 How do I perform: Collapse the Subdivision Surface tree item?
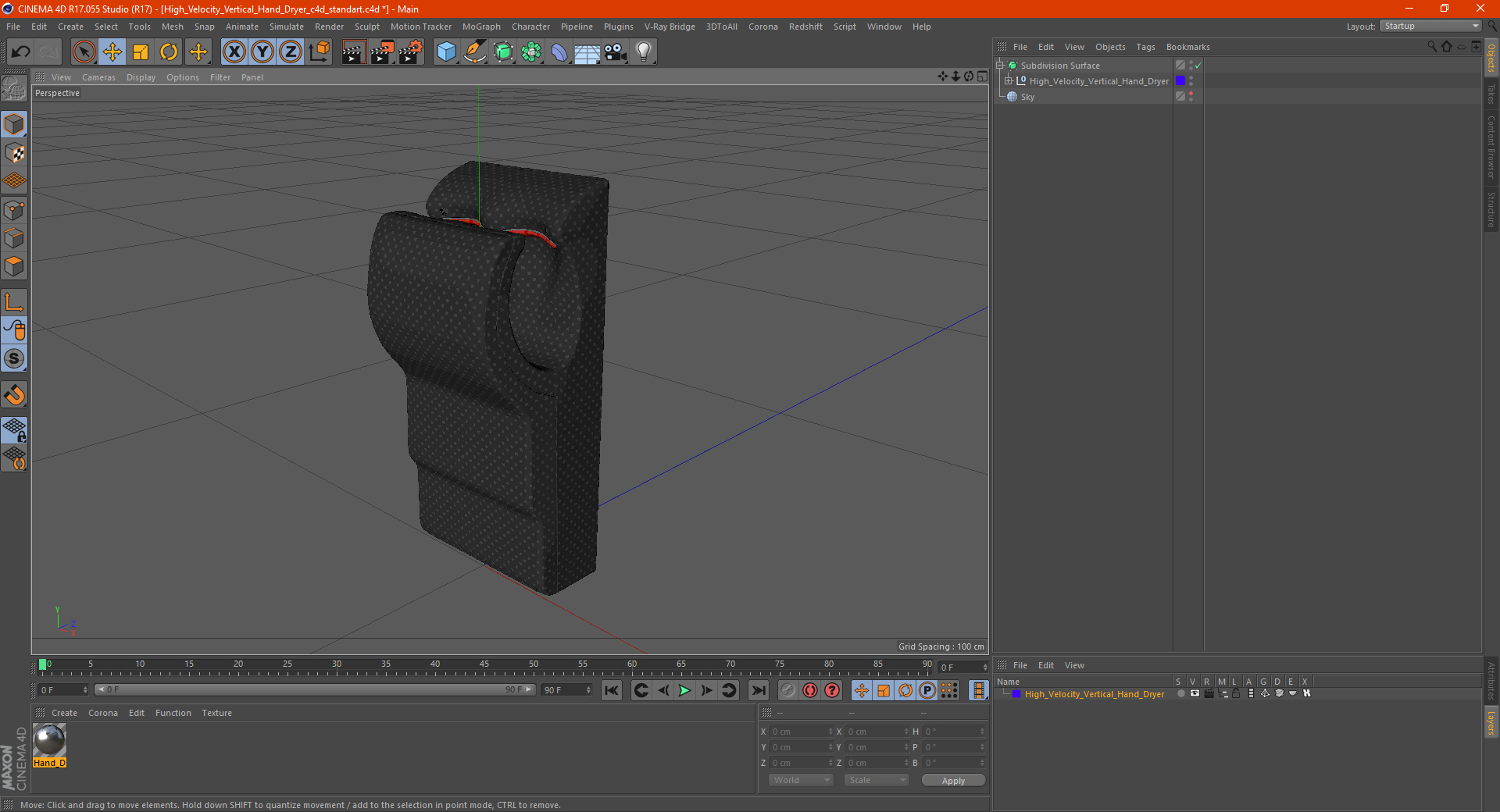[x=1000, y=66]
